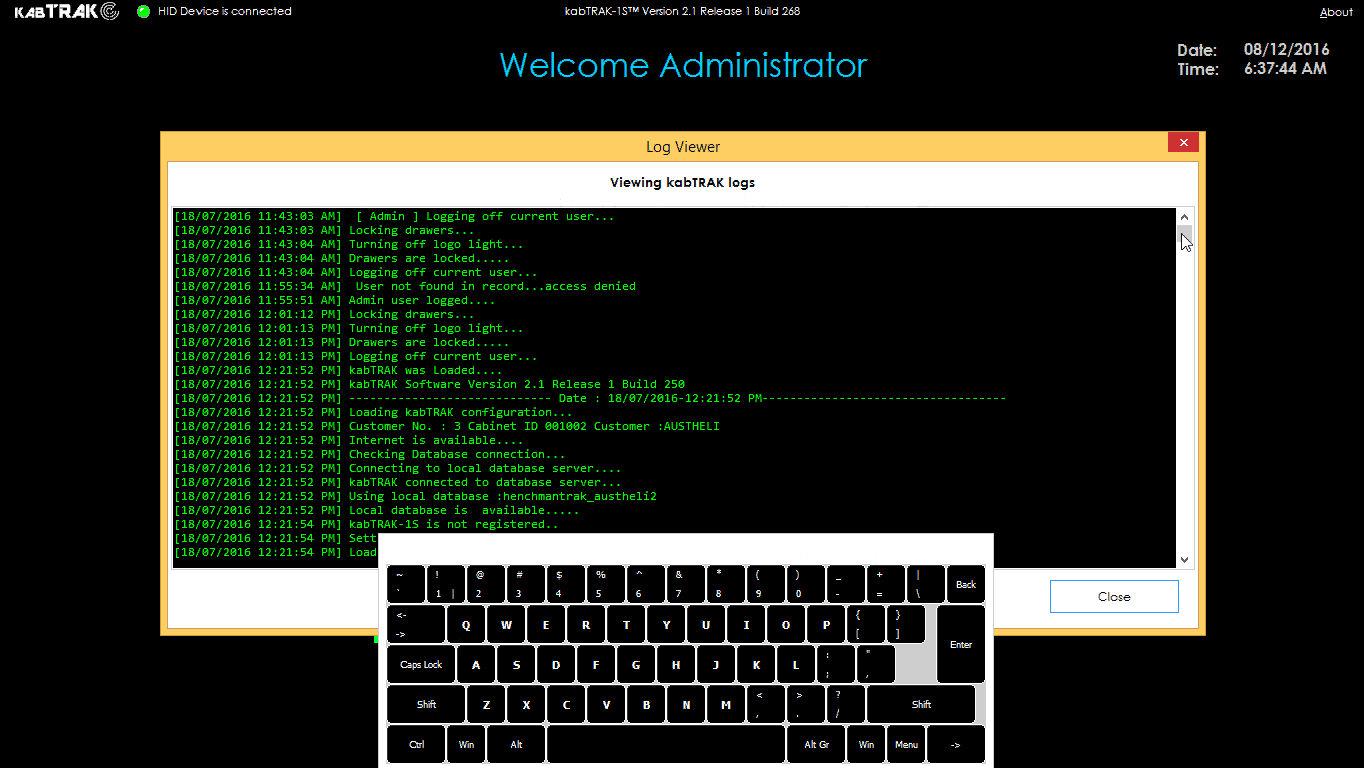This screenshot has height=768, width=1364.
Task: Click 'Using local database :henchmantrak_austheli2' line
Action: (x=416, y=496)
